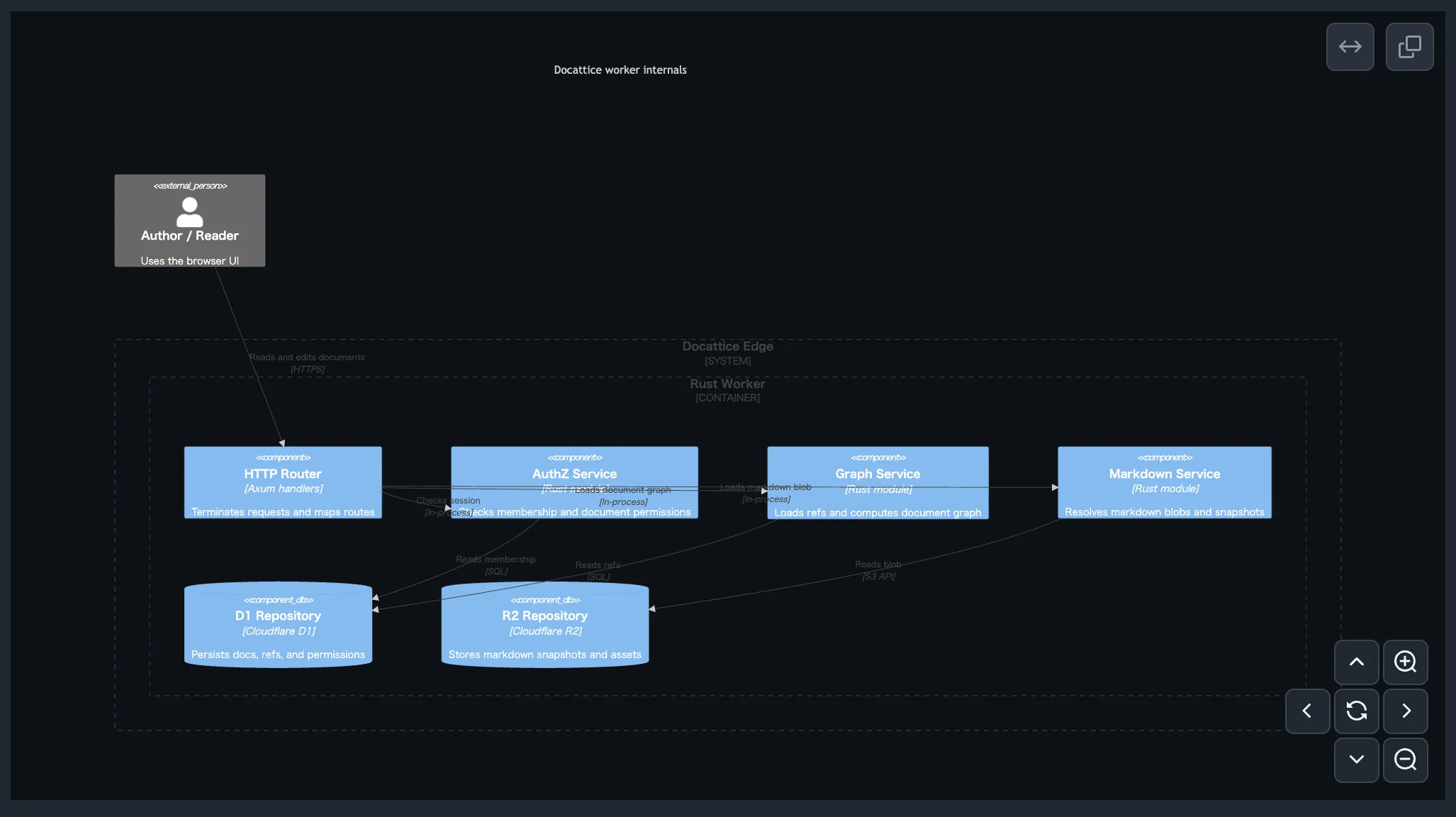Pan downward using the down chevron
The height and width of the screenshot is (817, 1456).
pos(1356,760)
